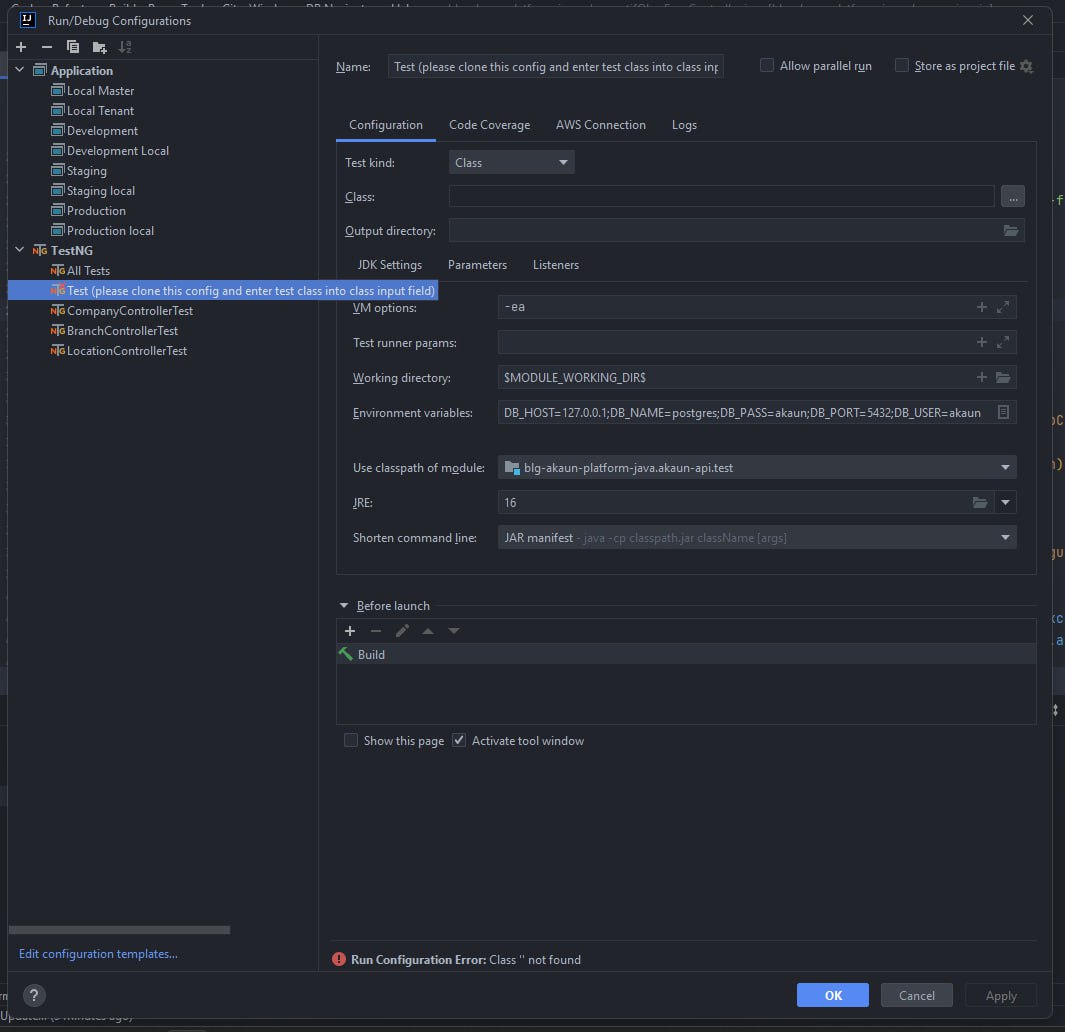Open the Listeners tab
The width and height of the screenshot is (1065, 1032).
click(555, 265)
